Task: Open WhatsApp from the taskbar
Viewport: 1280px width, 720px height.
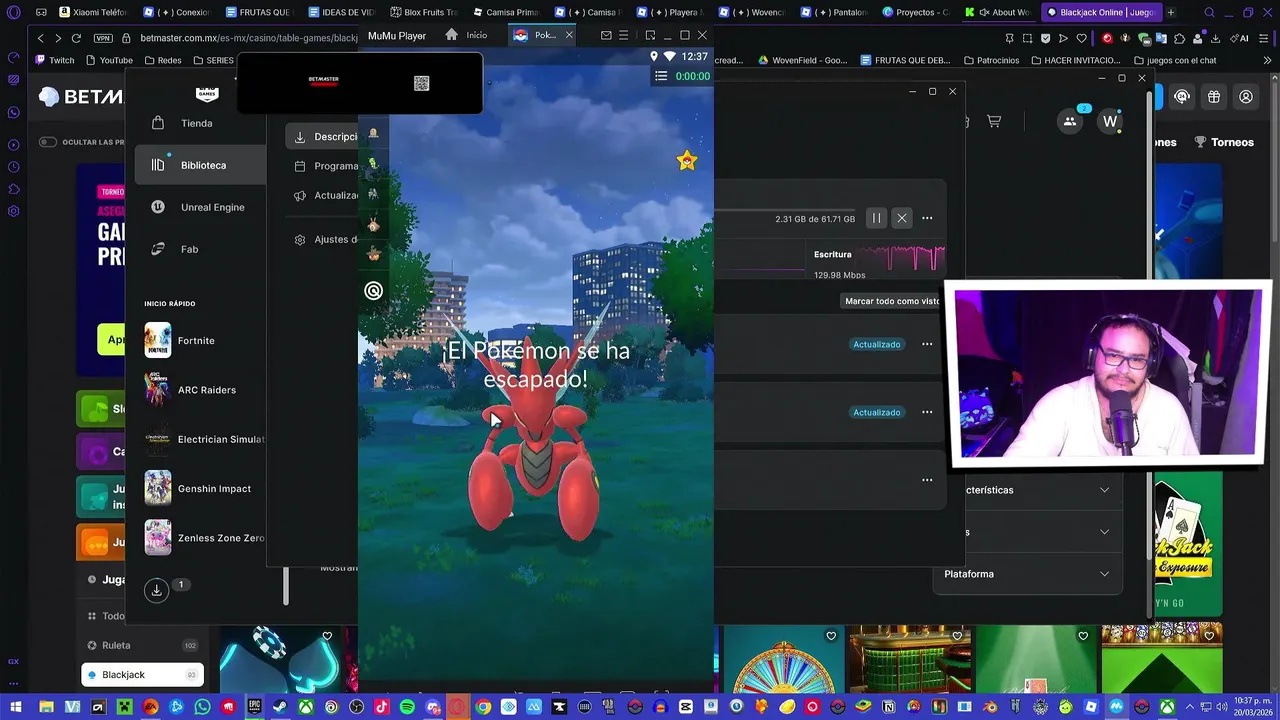Action: tap(203, 707)
